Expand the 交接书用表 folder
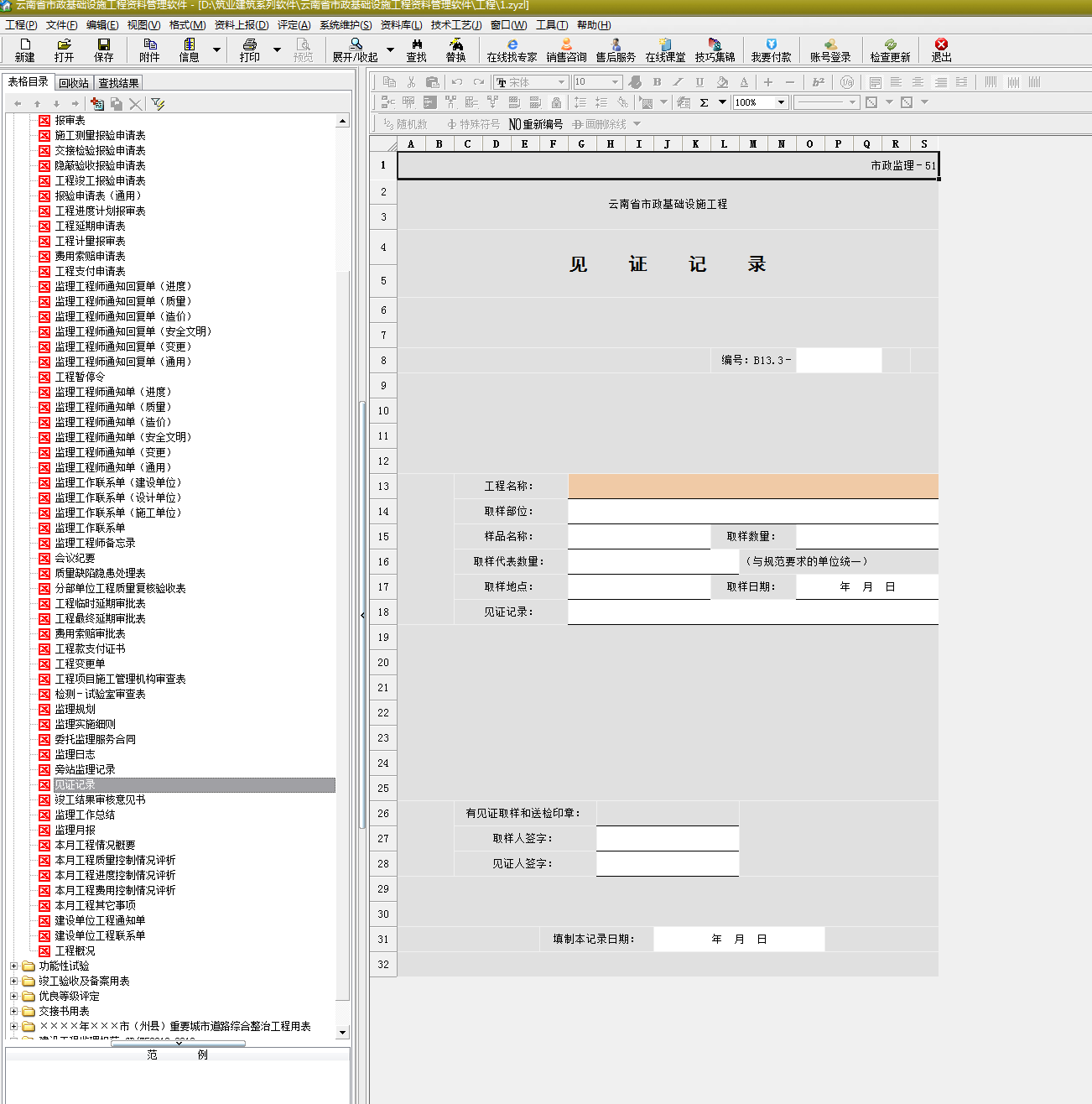This screenshot has width=1092, height=1104. [x=13, y=1012]
